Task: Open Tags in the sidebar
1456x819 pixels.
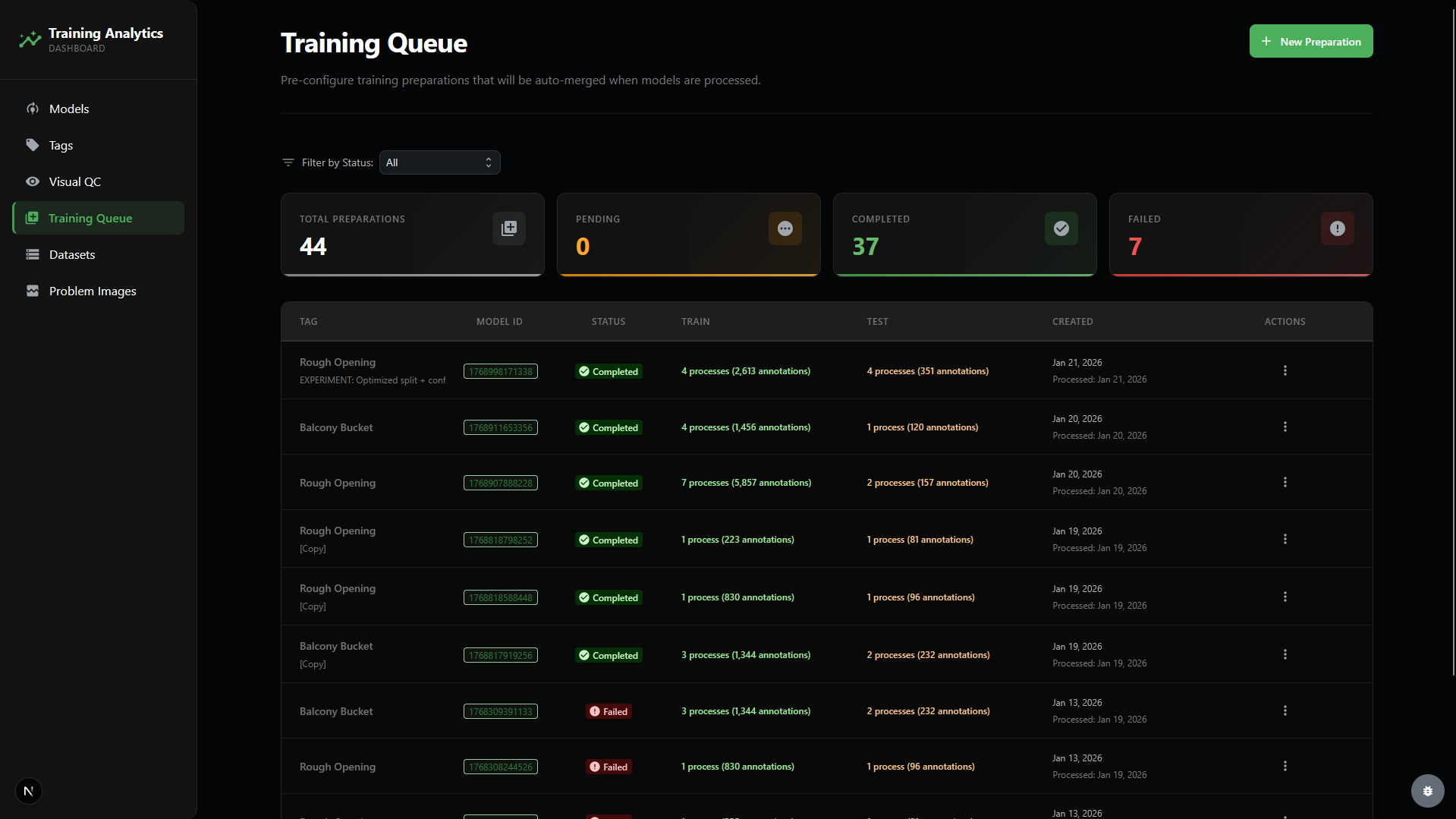Action: 99,145
